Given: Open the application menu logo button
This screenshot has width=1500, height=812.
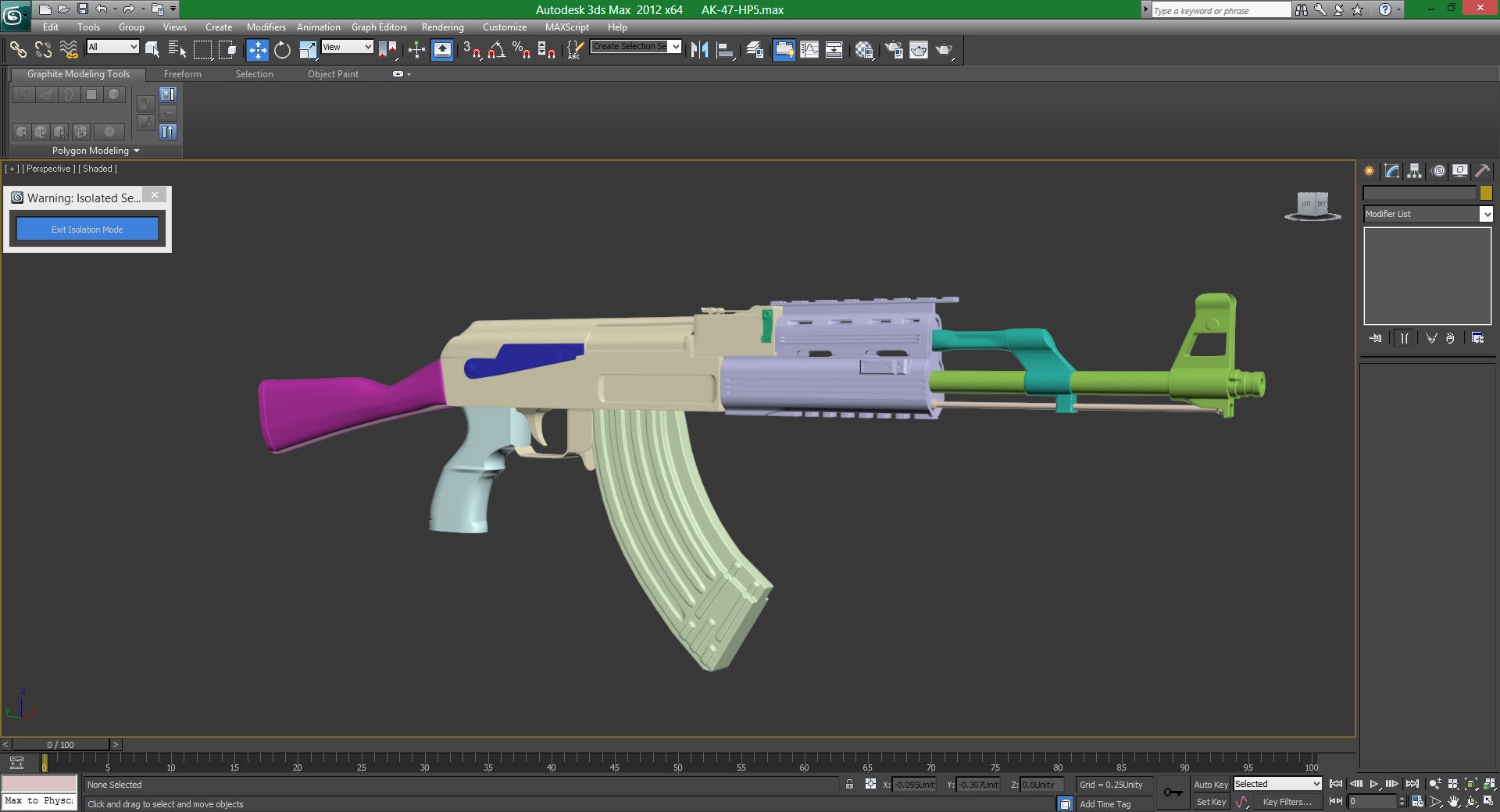Looking at the screenshot, I should pyautogui.click(x=14, y=15).
